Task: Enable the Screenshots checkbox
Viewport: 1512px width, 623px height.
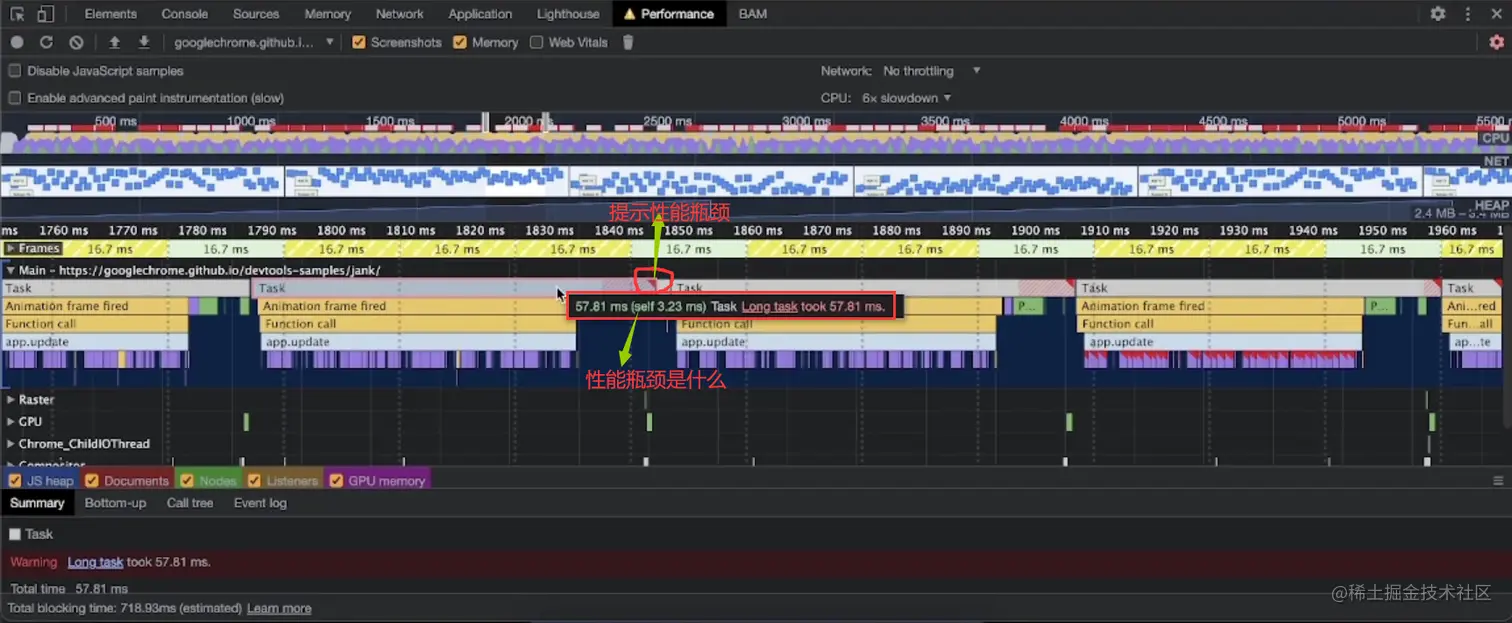Action: 359,42
